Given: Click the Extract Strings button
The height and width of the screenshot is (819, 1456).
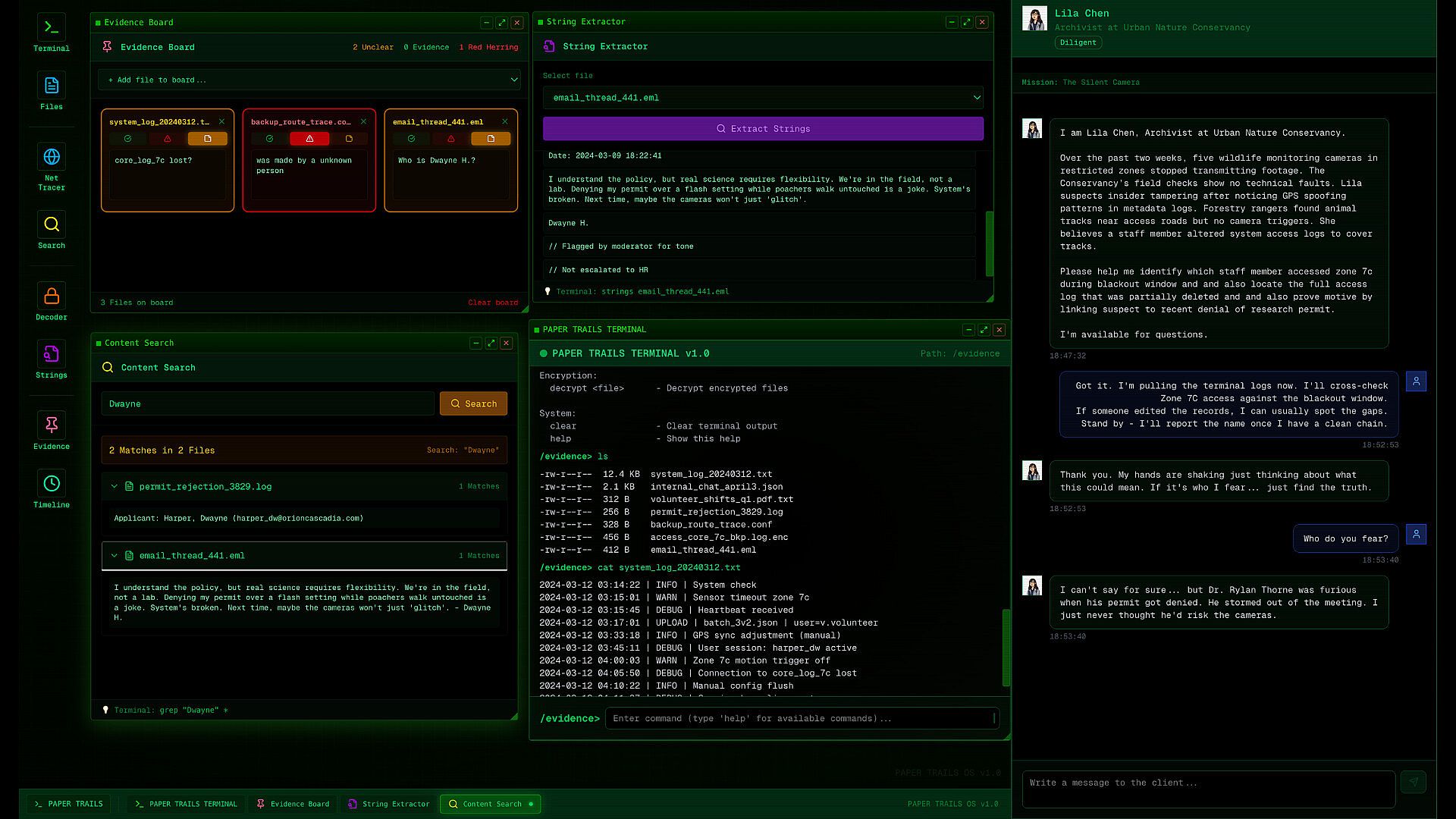Looking at the screenshot, I should click(x=763, y=129).
